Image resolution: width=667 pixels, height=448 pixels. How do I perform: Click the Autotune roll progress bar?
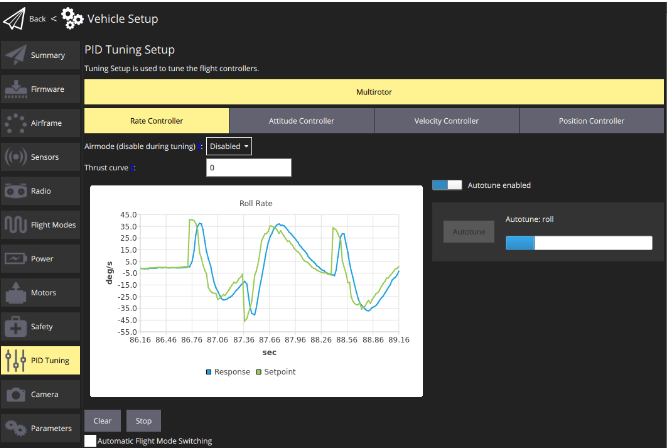578,242
